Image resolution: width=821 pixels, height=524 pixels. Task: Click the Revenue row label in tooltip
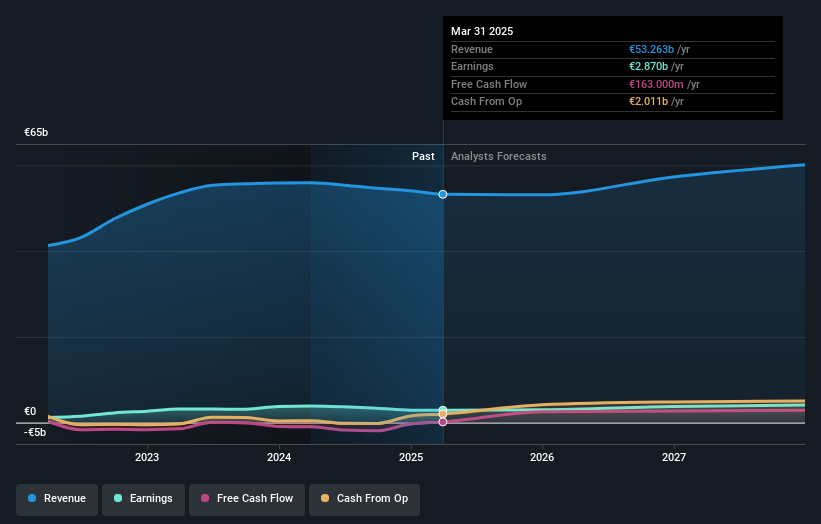[472, 49]
